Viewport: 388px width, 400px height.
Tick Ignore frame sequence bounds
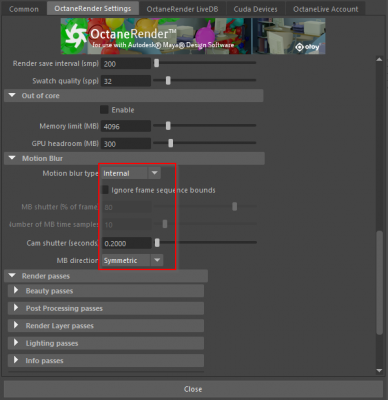[x=105, y=190]
